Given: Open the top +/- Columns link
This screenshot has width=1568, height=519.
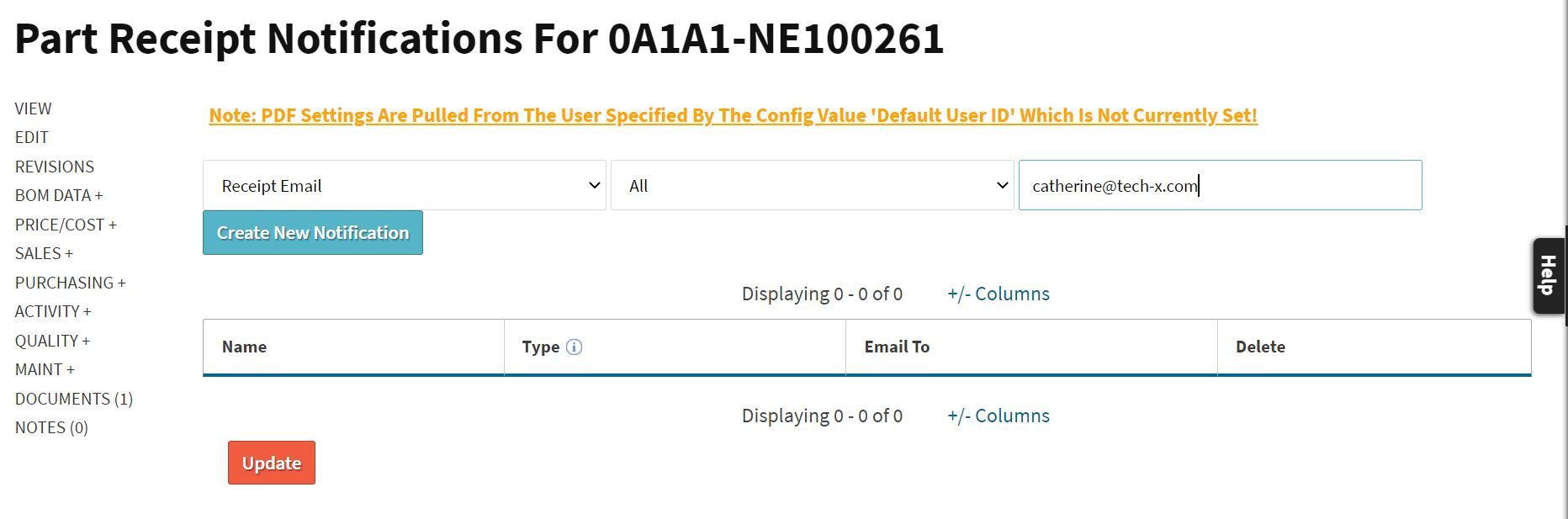Looking at the screenshot, I should pos(998,294).
